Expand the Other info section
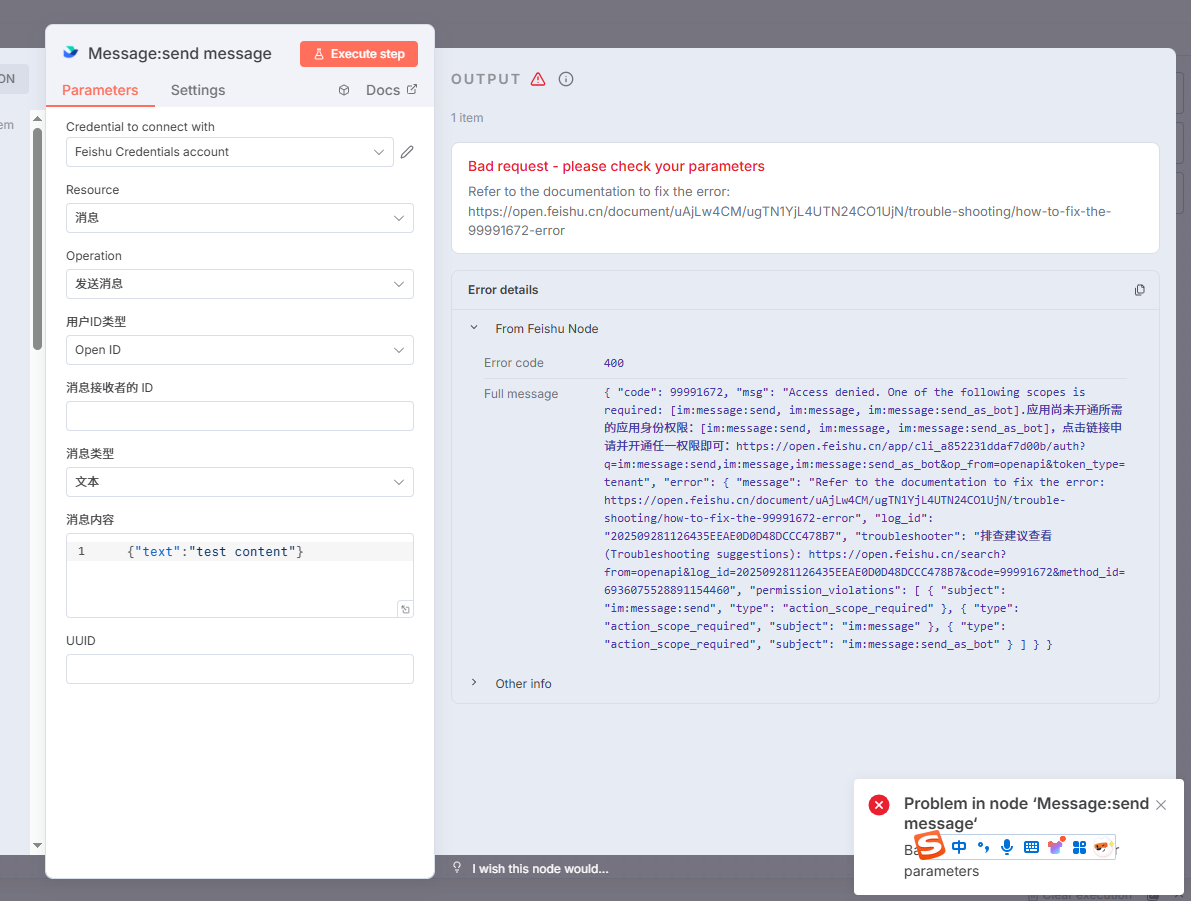The width and height of the screenshot is (1191, 901). pos(474,683)
